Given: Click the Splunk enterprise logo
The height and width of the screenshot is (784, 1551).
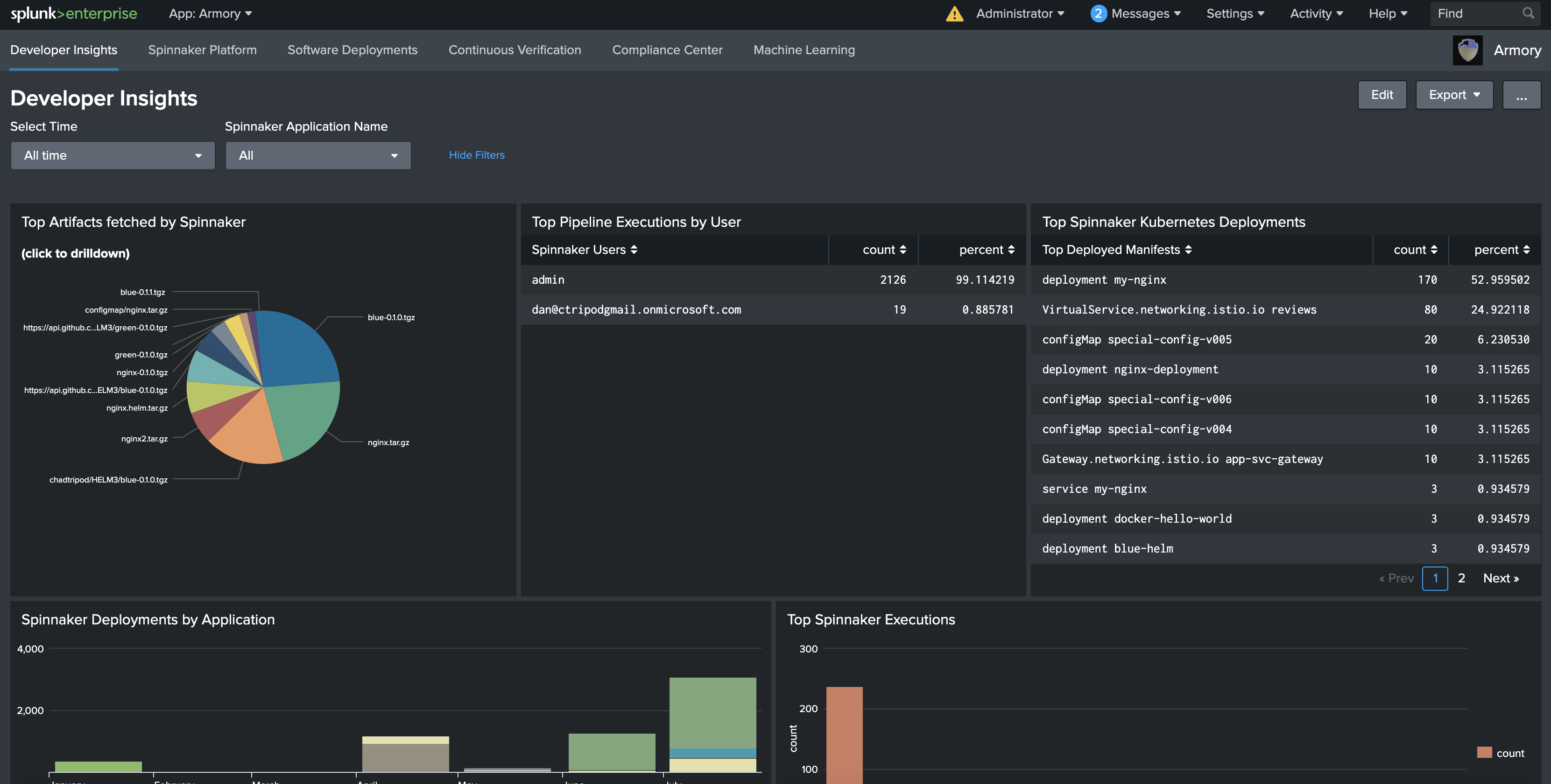Looking at the screenshot, I should pyautogui.click(x=73, y=13).
